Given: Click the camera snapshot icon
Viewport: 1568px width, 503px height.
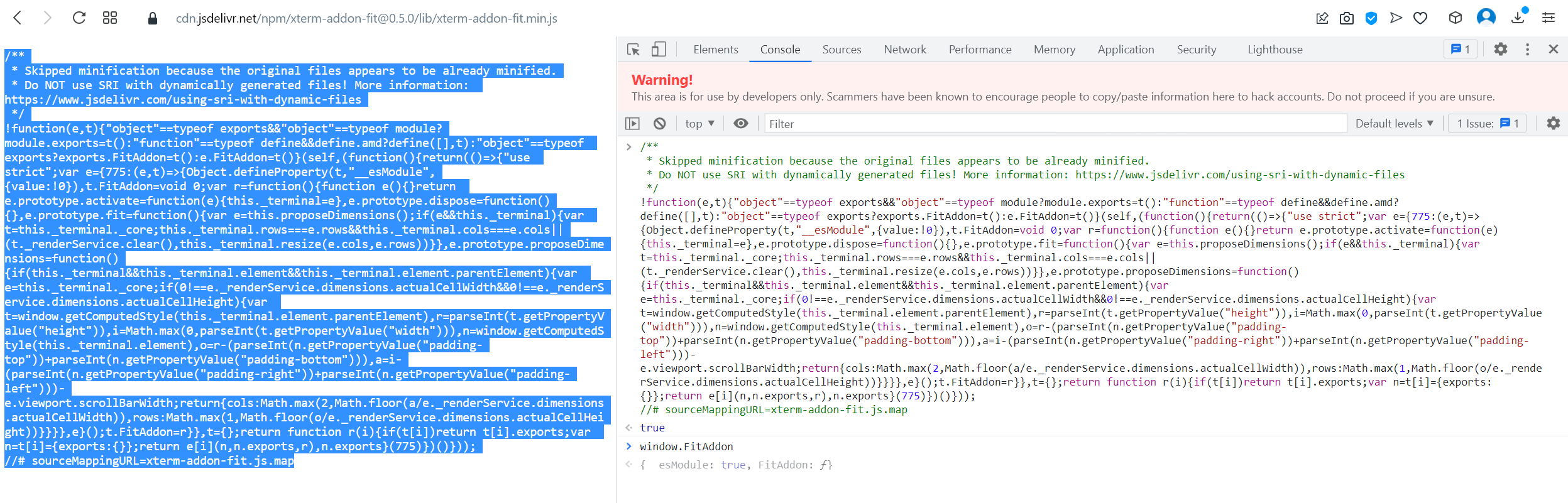Looking at the screenshot, I should [1347, 19].
